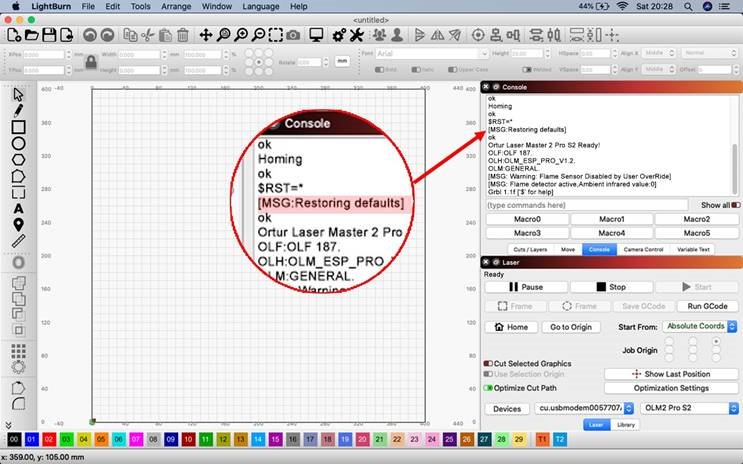The width and height of the screenshot is (743, 464).
Task: Choose the Rectangle tool
Action: pos(18,127)
